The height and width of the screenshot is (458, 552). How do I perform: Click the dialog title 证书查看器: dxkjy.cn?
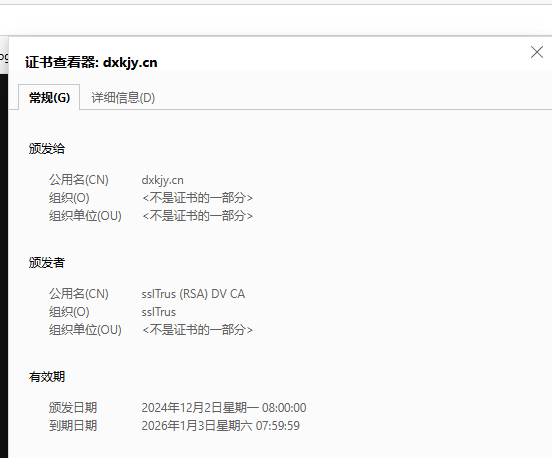91,63
